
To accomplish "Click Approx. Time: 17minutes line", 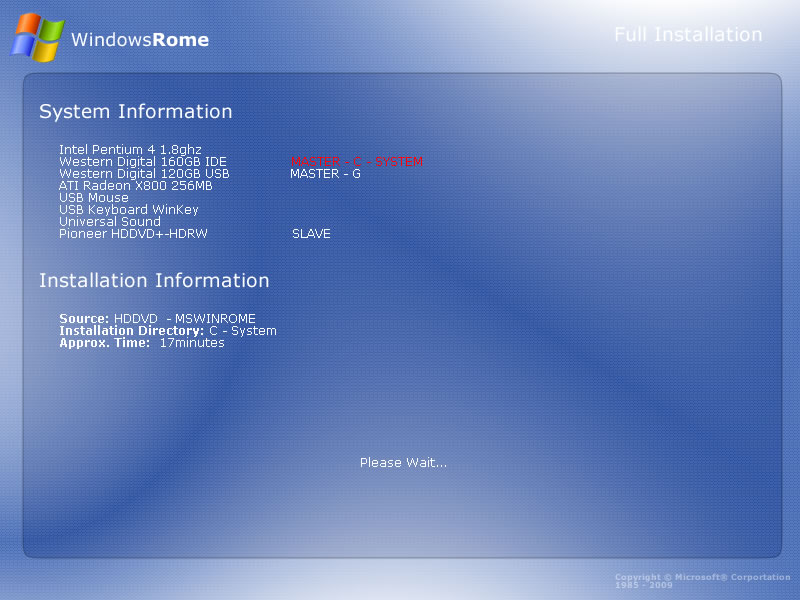I will pos(142,343).
